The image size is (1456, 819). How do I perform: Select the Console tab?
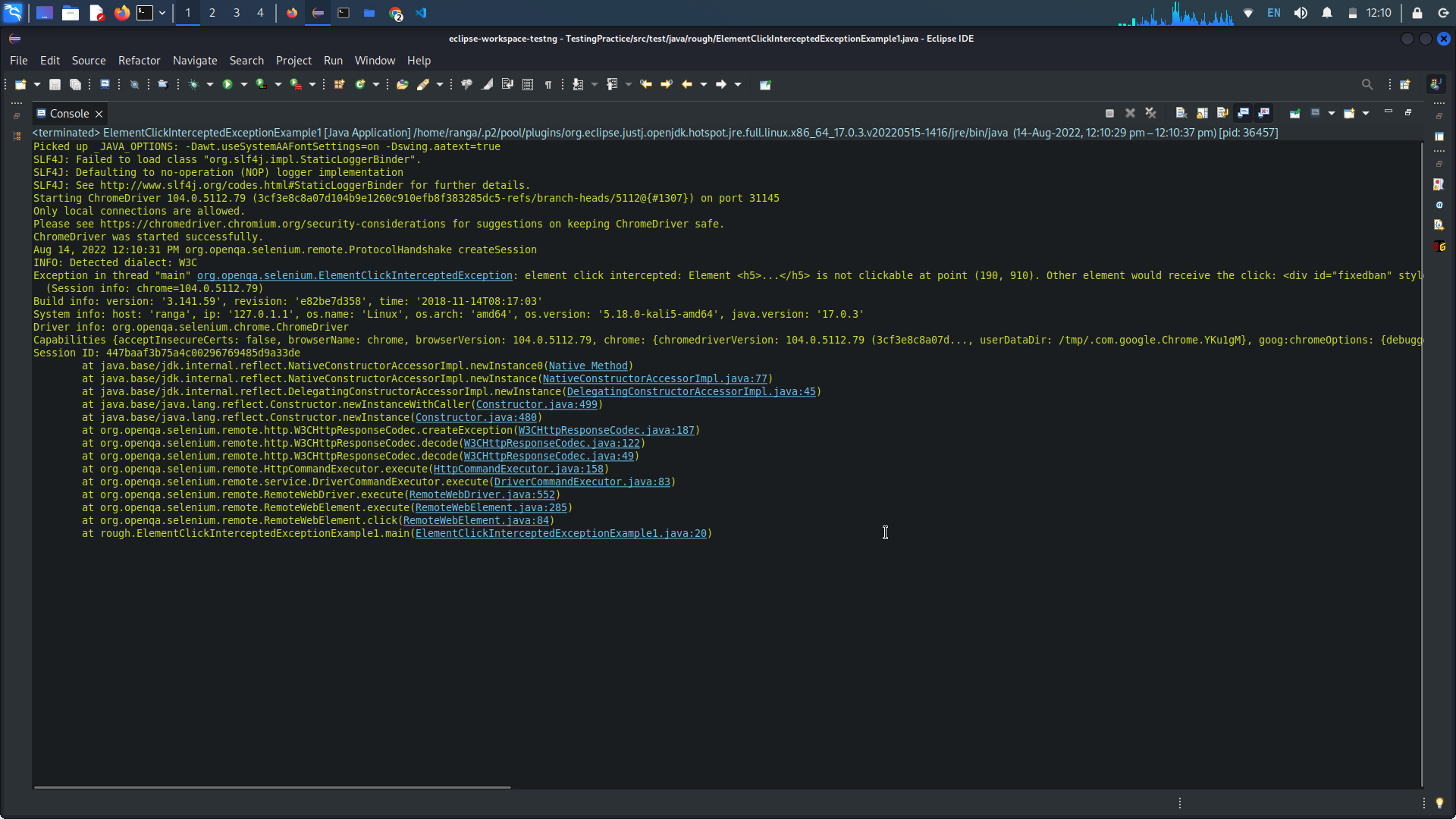[69, 114]
